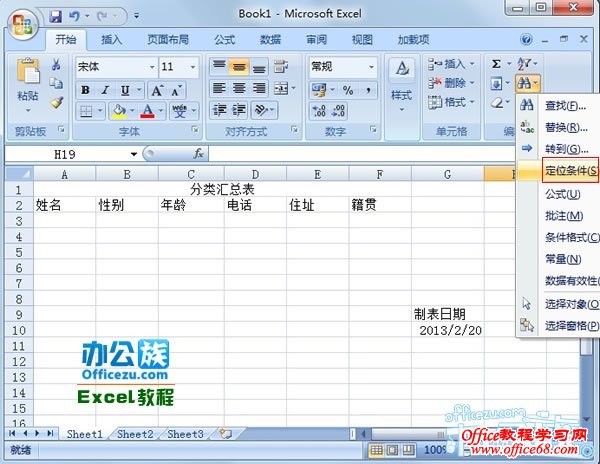Open the Sort and Filter icon
Viewport: 600px width, 464px height.
pos(524,63)
